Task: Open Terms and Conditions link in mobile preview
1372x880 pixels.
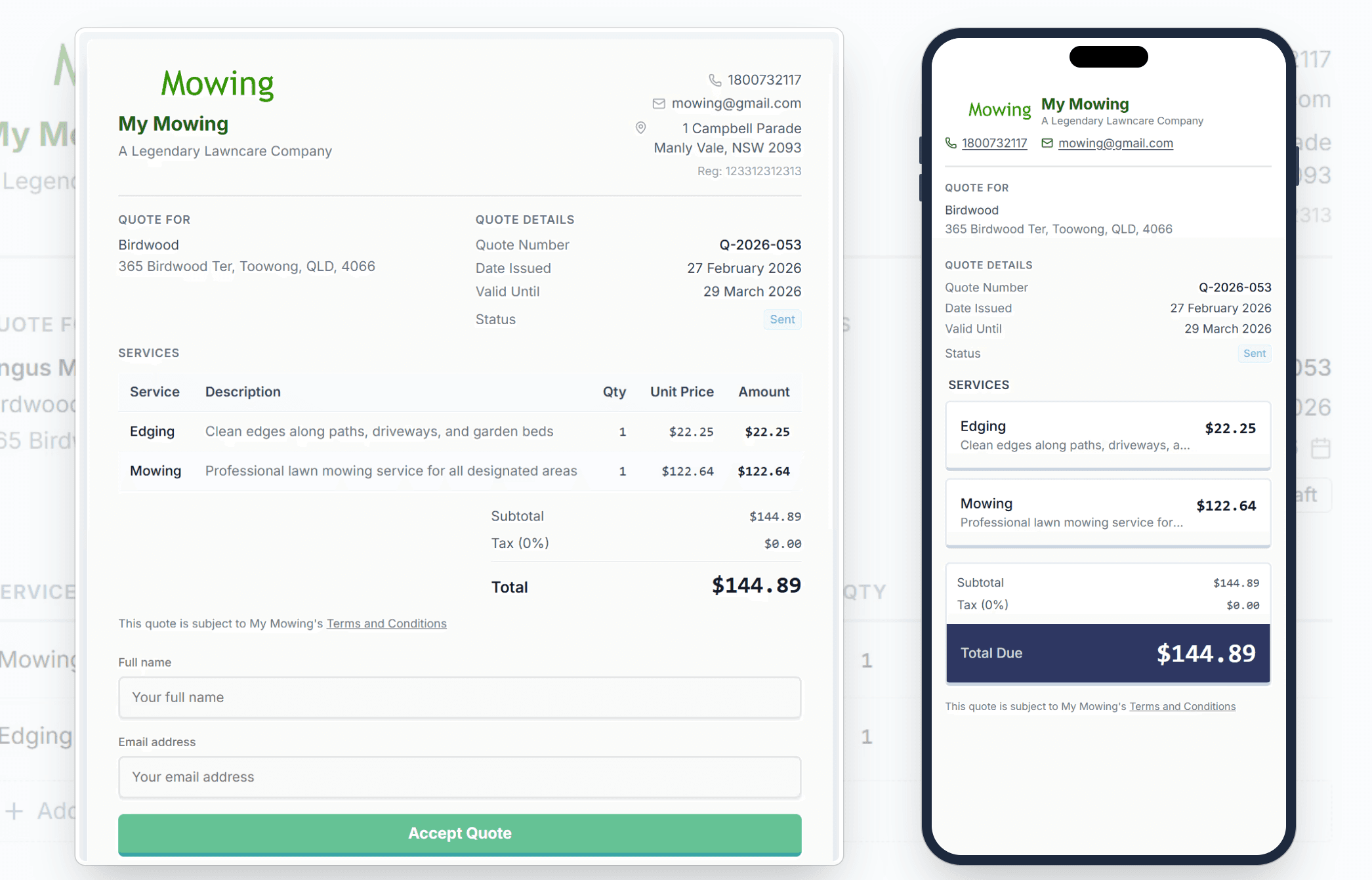Action: click(1182, 707)
